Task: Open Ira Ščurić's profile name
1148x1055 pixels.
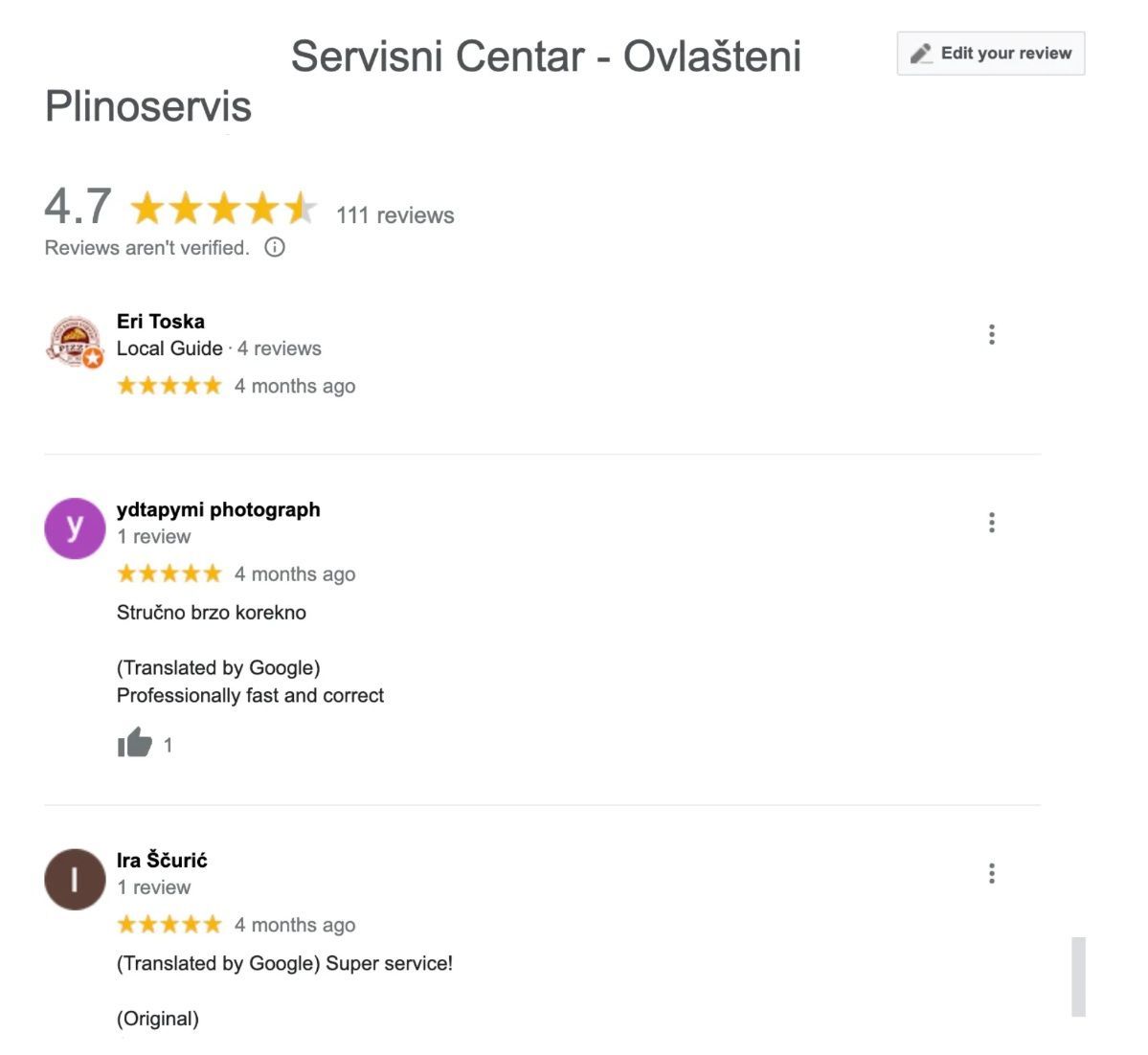Action: click(x=162, y=860)
